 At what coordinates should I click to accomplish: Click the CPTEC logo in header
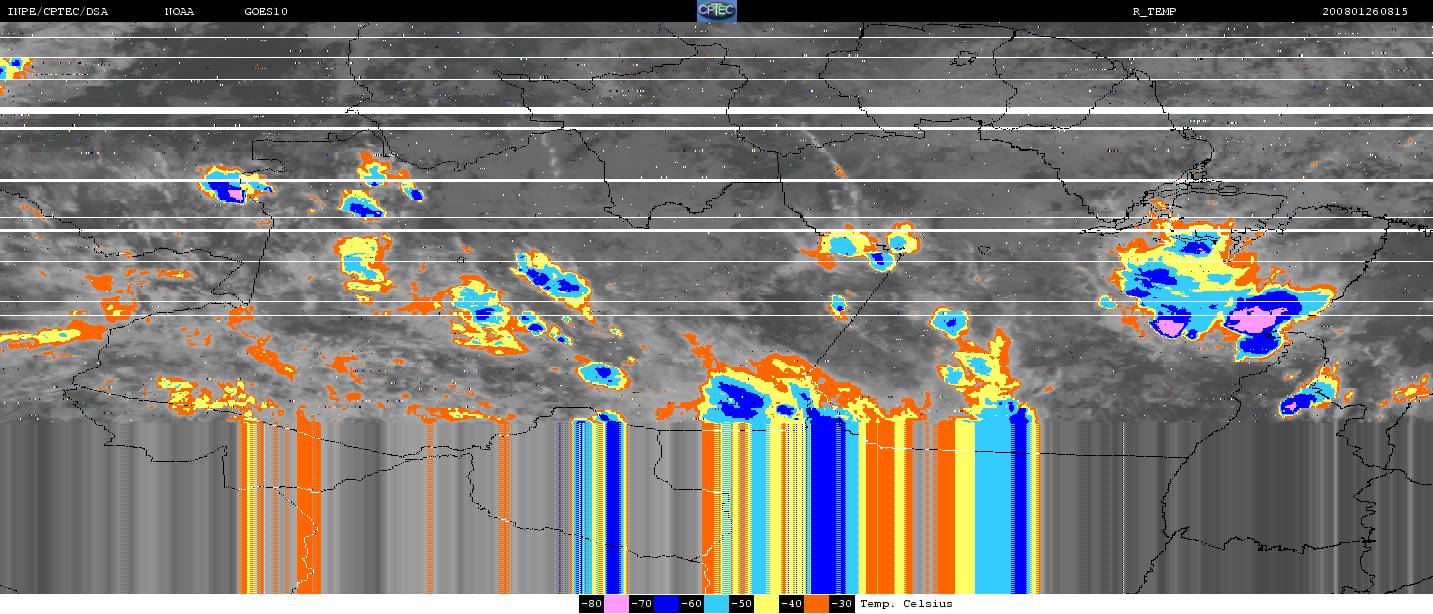coord(716,11)
